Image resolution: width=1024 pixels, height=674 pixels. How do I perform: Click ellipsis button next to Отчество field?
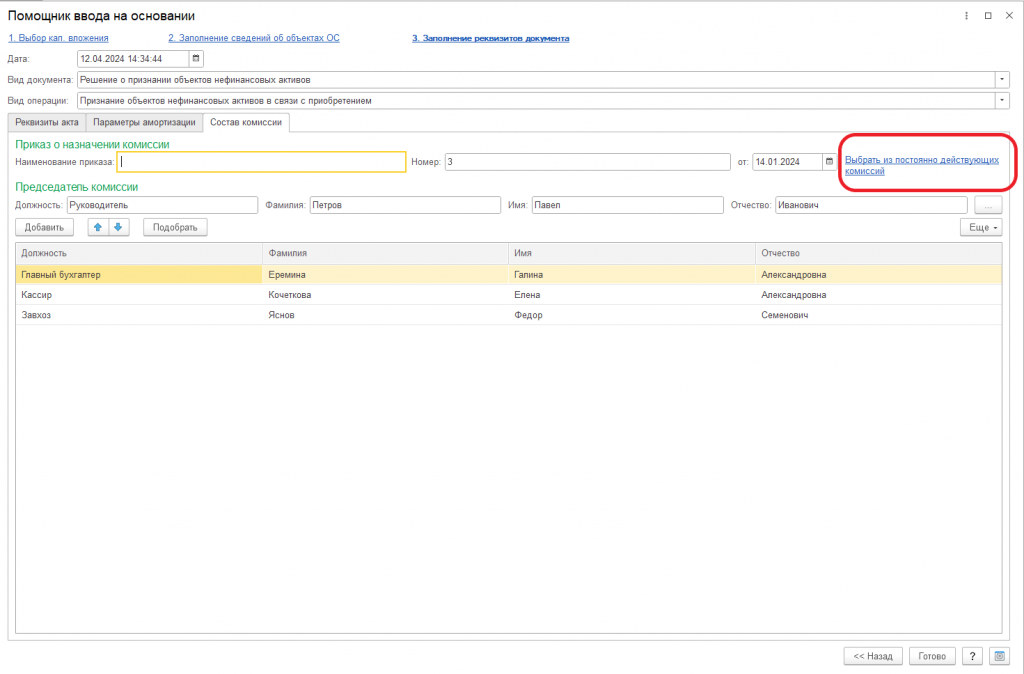[x=988, y=205]
